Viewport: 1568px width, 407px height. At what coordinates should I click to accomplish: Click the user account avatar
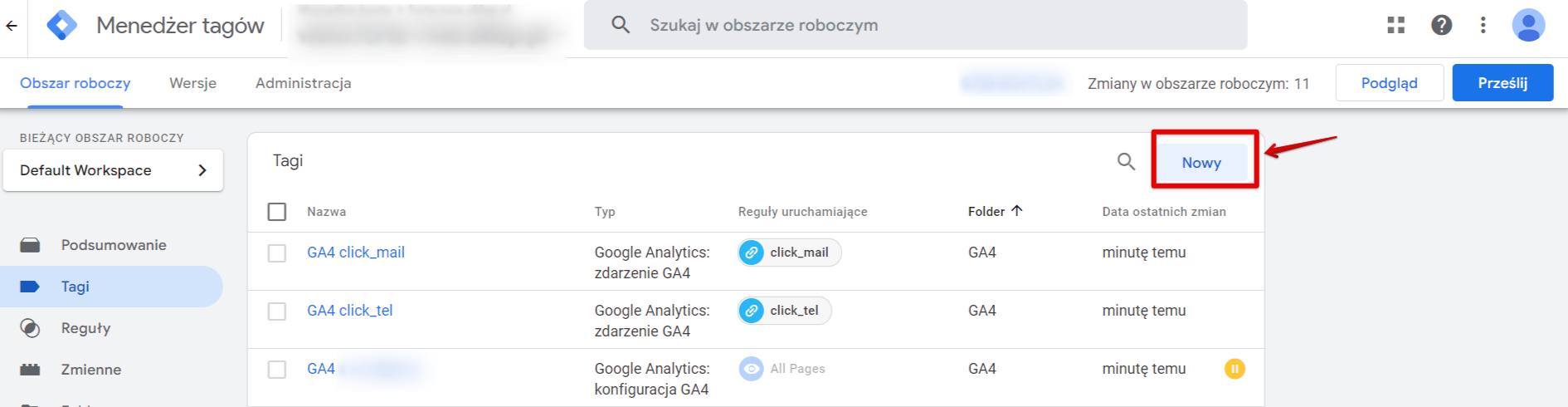(x=1528, y=25)
